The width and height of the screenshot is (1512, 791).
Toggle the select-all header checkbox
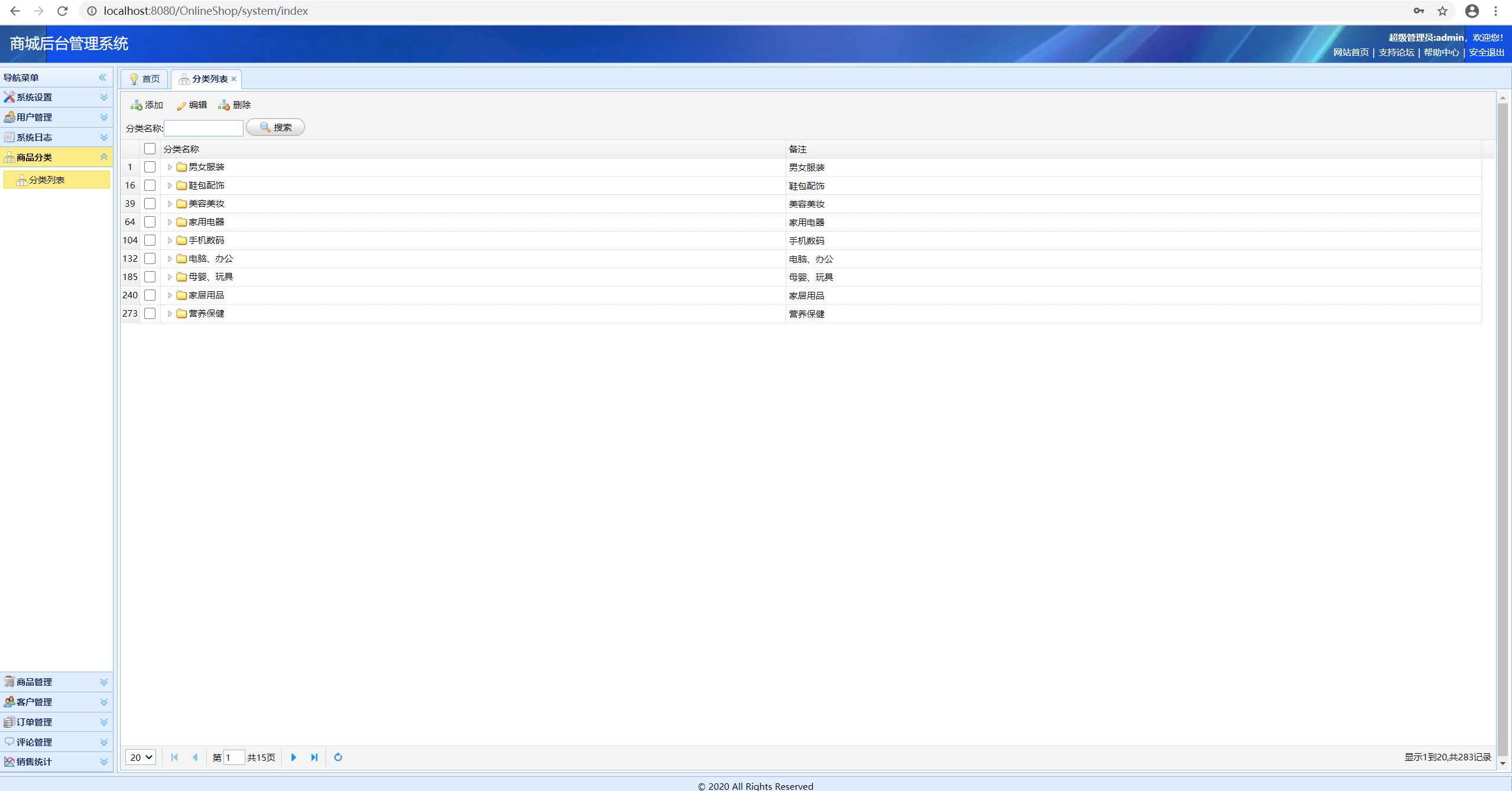150,149
